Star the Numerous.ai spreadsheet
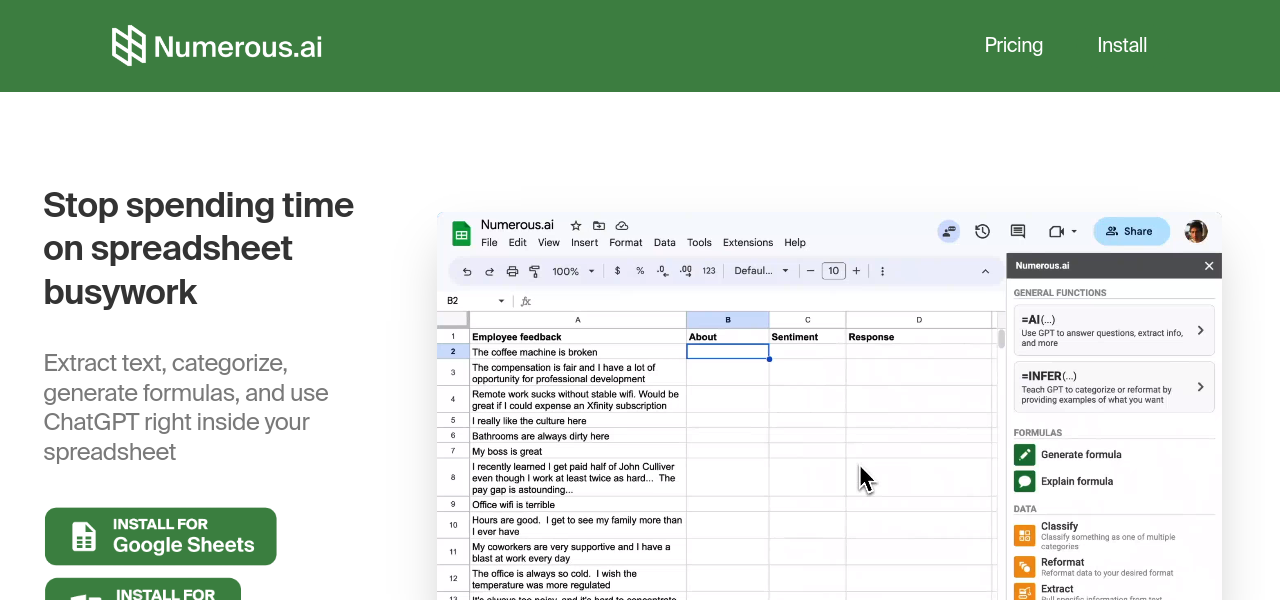 coord(576,226)
